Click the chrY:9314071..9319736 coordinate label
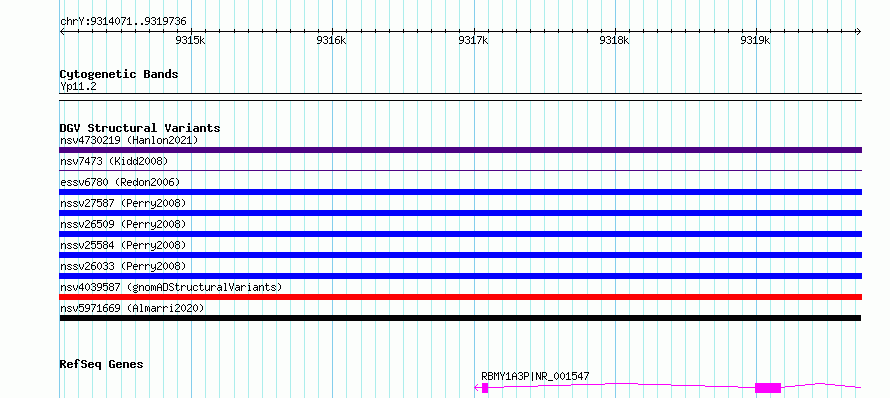 click(123, 22)
